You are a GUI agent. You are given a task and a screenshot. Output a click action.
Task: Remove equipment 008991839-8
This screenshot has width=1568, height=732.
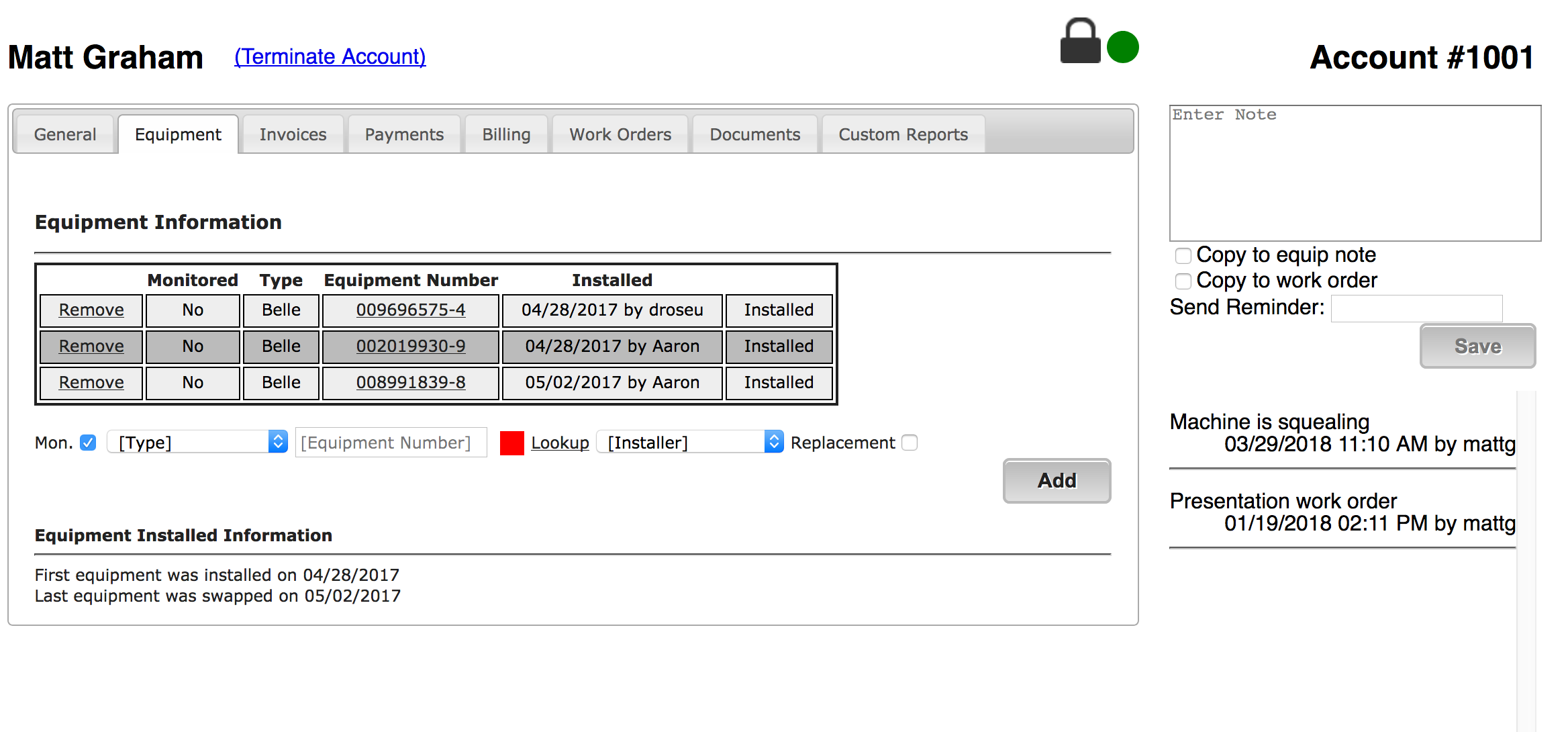(91, 382)
